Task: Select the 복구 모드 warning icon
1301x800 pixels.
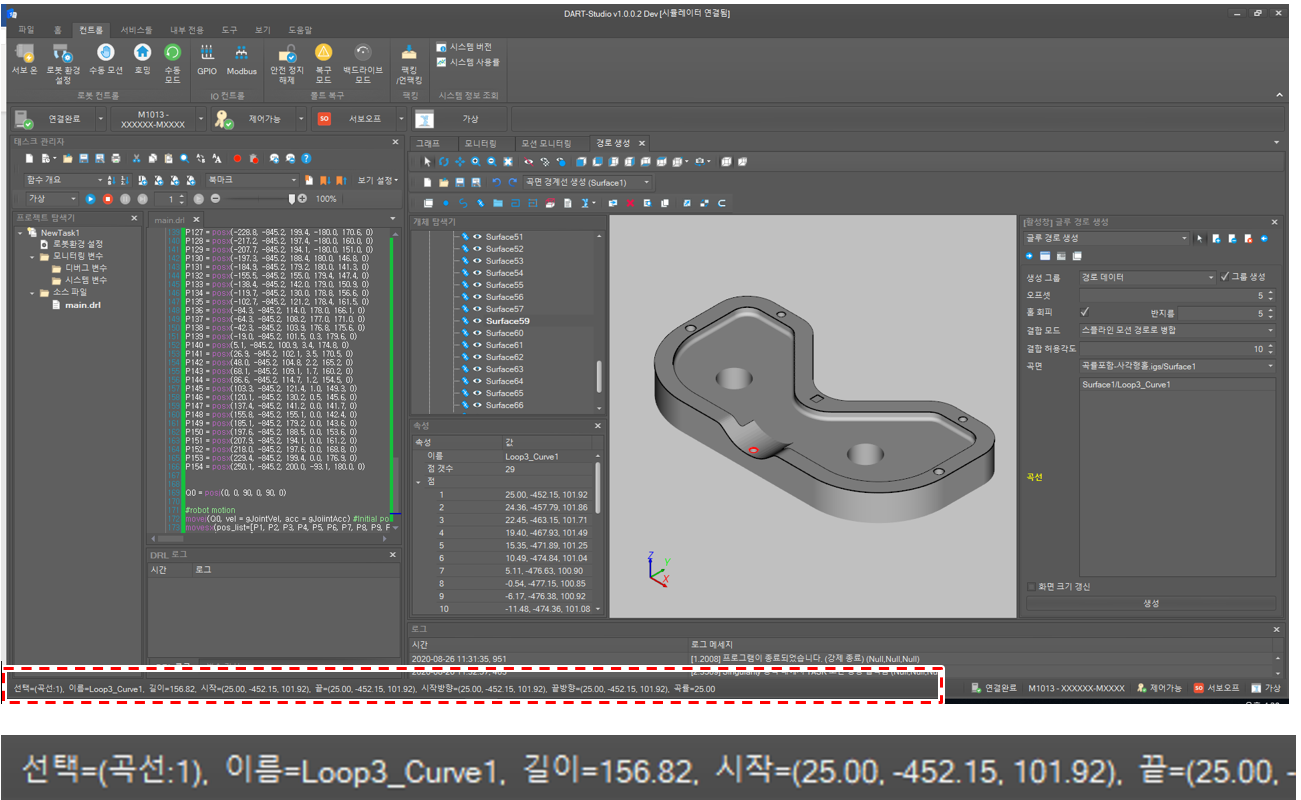Action: (x=323, y=53)
